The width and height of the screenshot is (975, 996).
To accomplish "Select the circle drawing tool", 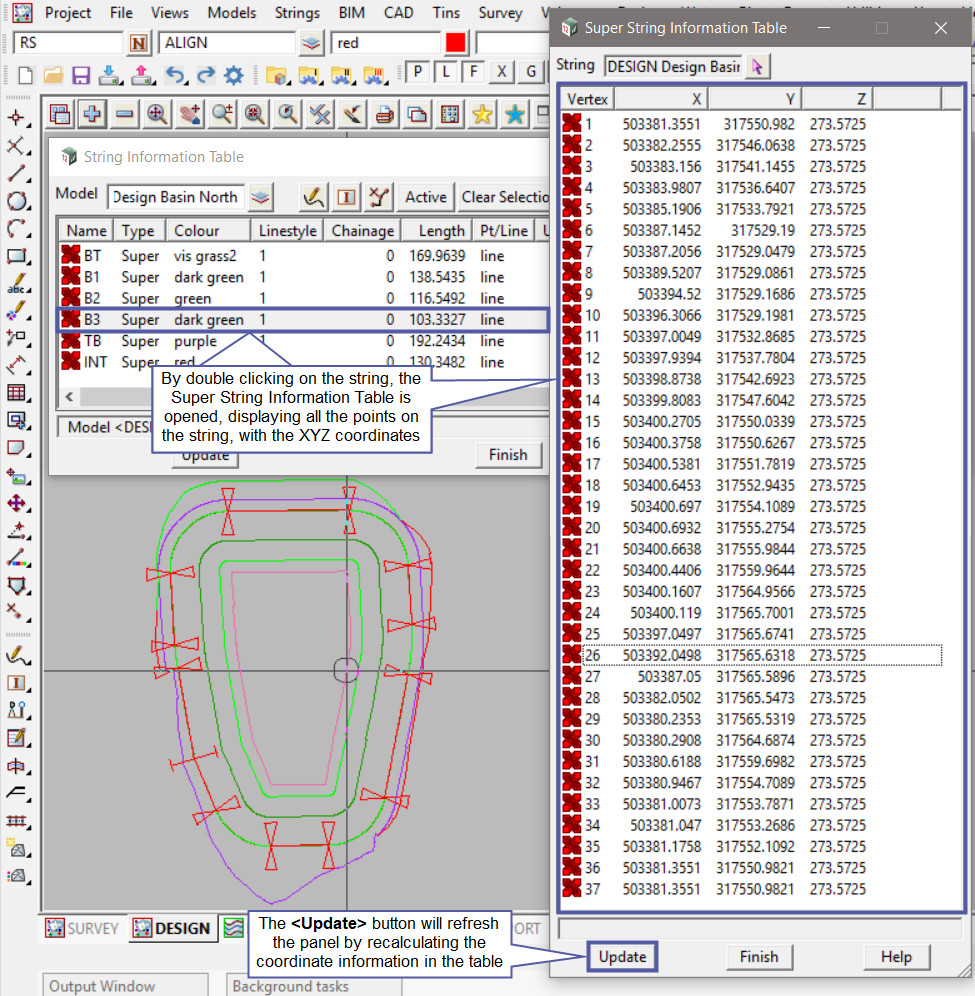I will pyautogui.click(x=16, y=201).
